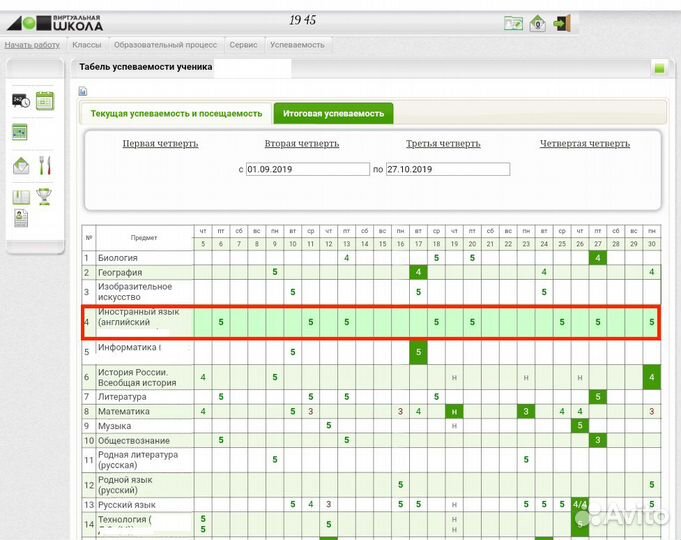The image size is (681, 540).
Task: Click highlighted Обществознание grade 3 on day 27
Action: (x=598, y=441)
